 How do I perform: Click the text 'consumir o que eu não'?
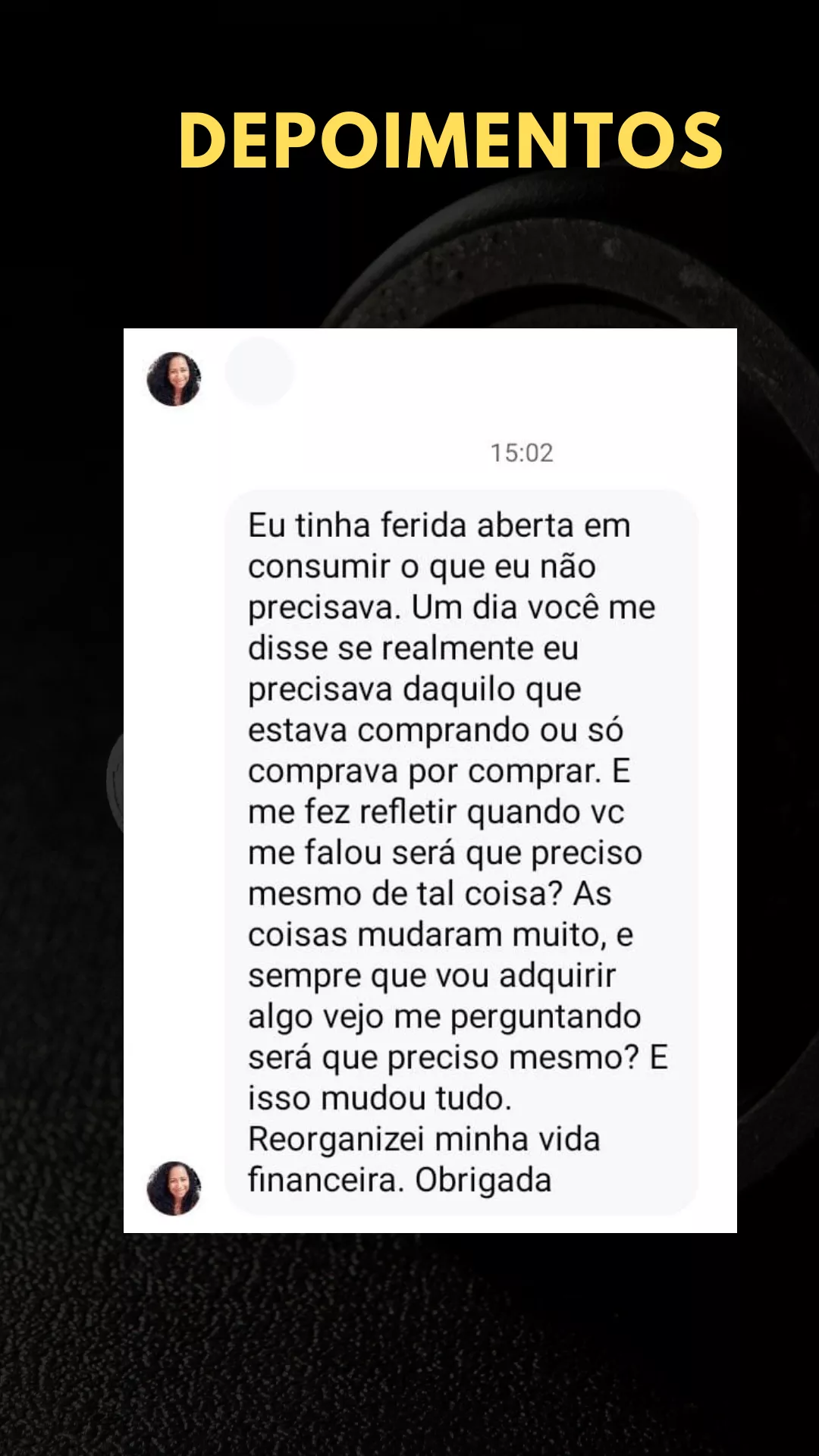pos(422,566)
